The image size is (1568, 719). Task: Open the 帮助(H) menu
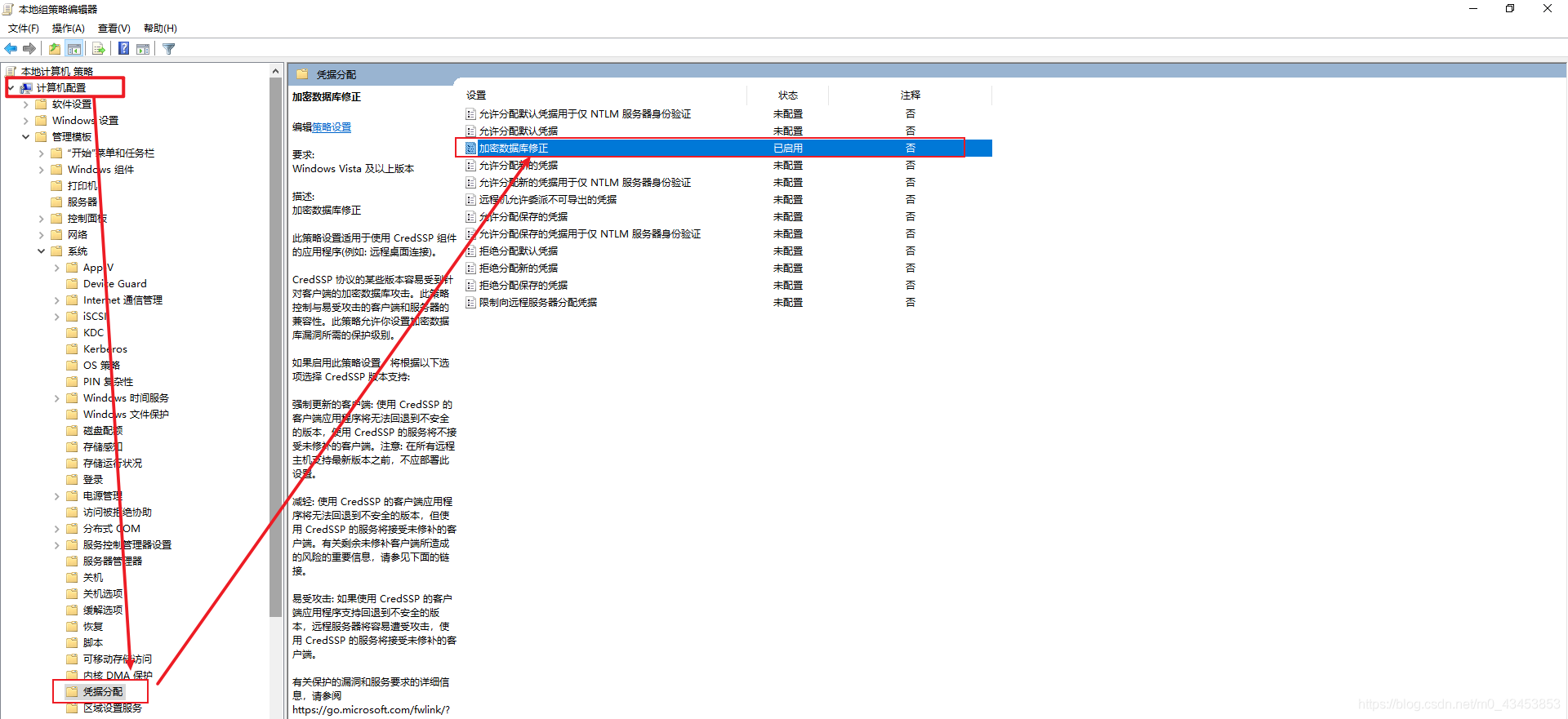pyautogui.click(x=160, y=29)
